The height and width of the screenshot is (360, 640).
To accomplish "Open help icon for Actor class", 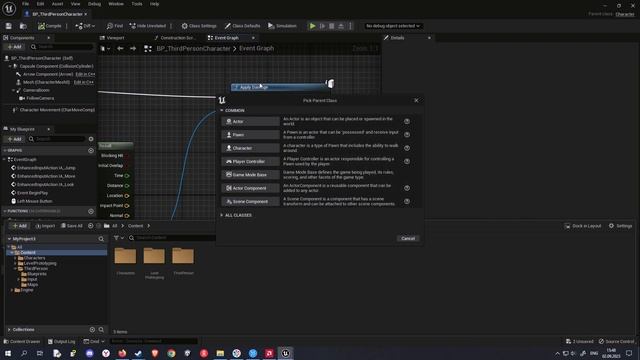I will 407,122.
